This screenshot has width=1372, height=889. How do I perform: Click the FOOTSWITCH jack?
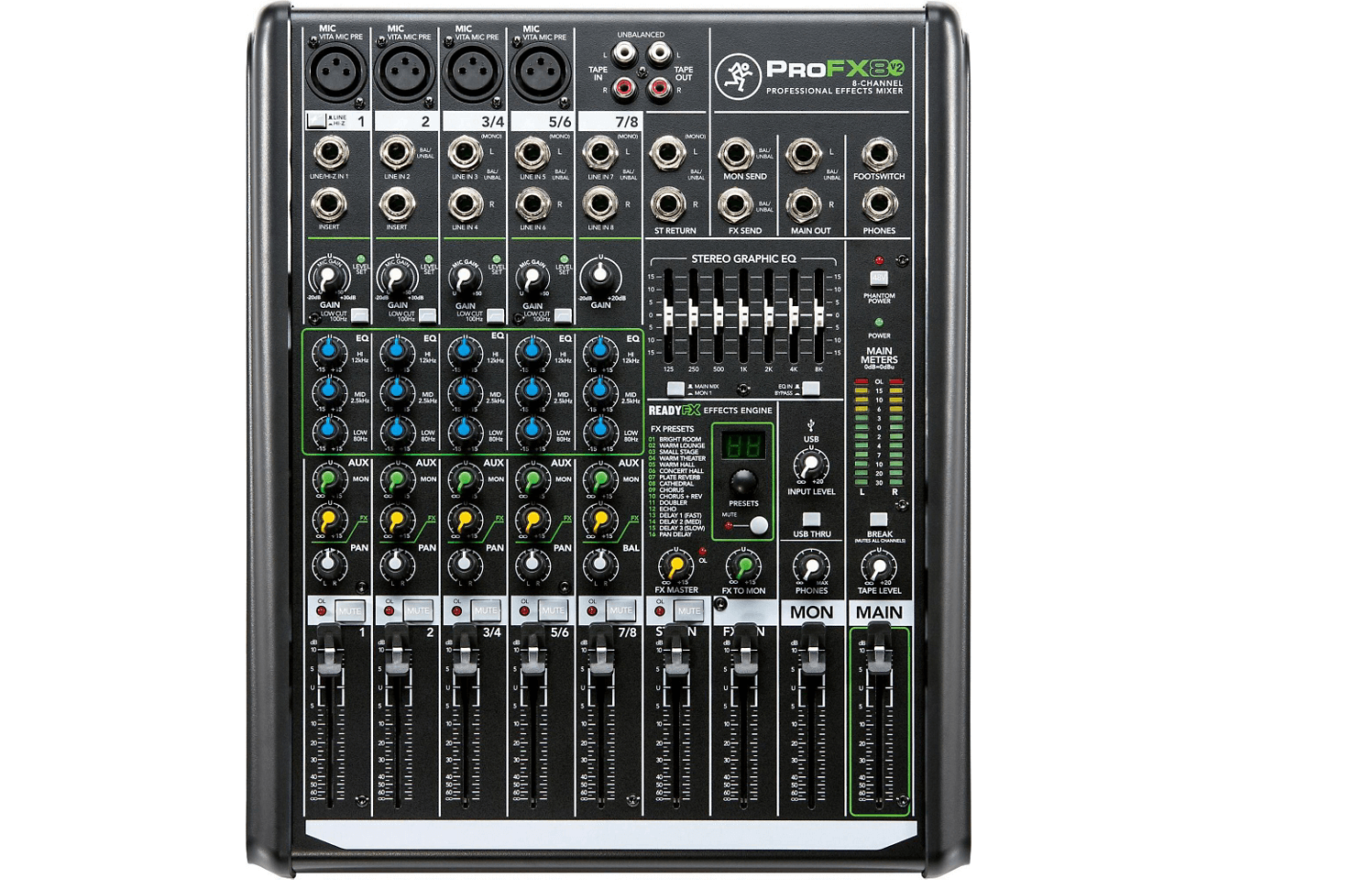pyautogui.click(x=879, y=154)
